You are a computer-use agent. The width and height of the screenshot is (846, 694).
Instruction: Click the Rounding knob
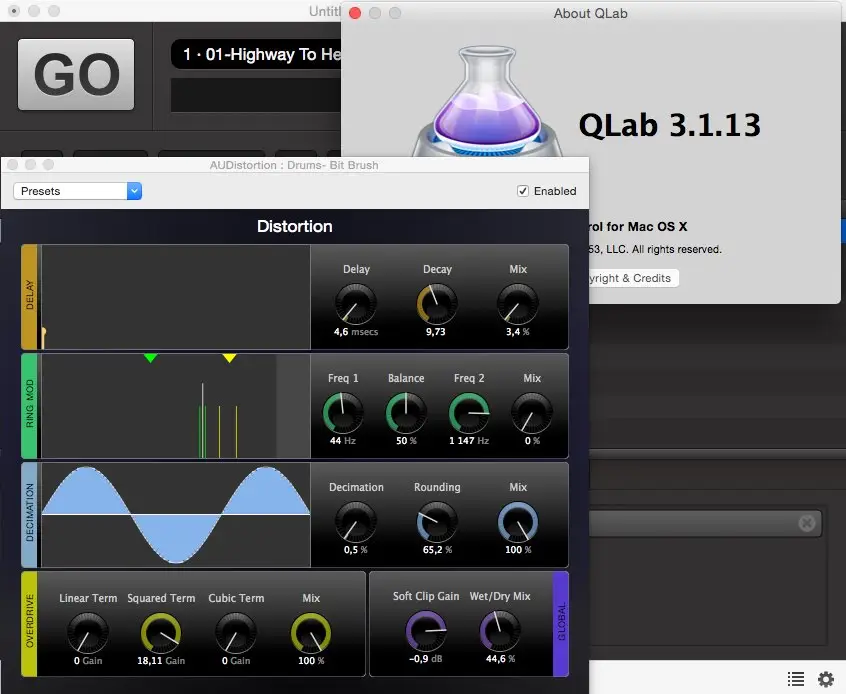pos(437,522)
